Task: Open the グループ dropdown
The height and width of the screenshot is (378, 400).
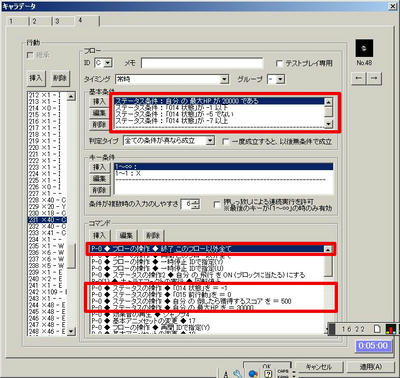Action: [280, 79]
